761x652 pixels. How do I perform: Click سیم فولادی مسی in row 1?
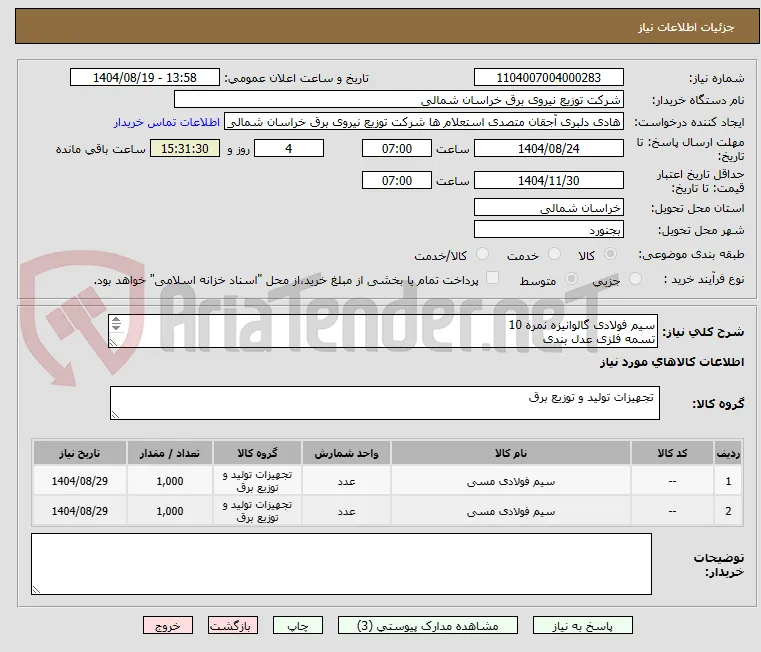[511, 482]
